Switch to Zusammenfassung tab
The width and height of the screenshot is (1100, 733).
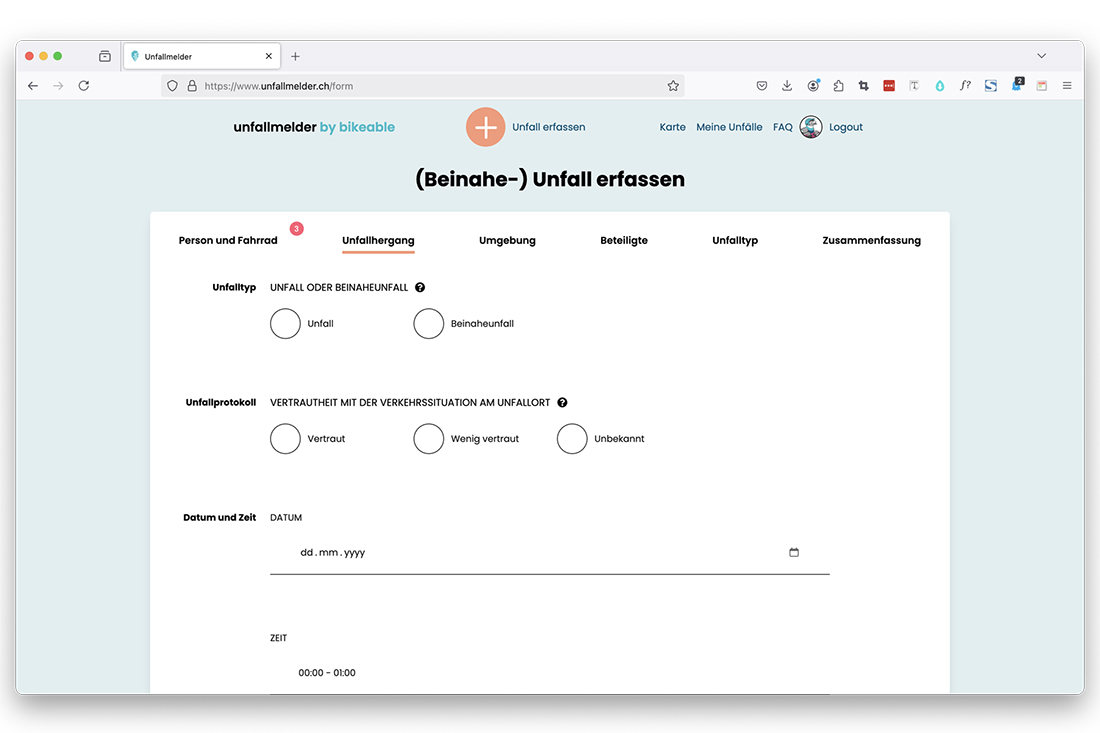(x=871, y=240)
